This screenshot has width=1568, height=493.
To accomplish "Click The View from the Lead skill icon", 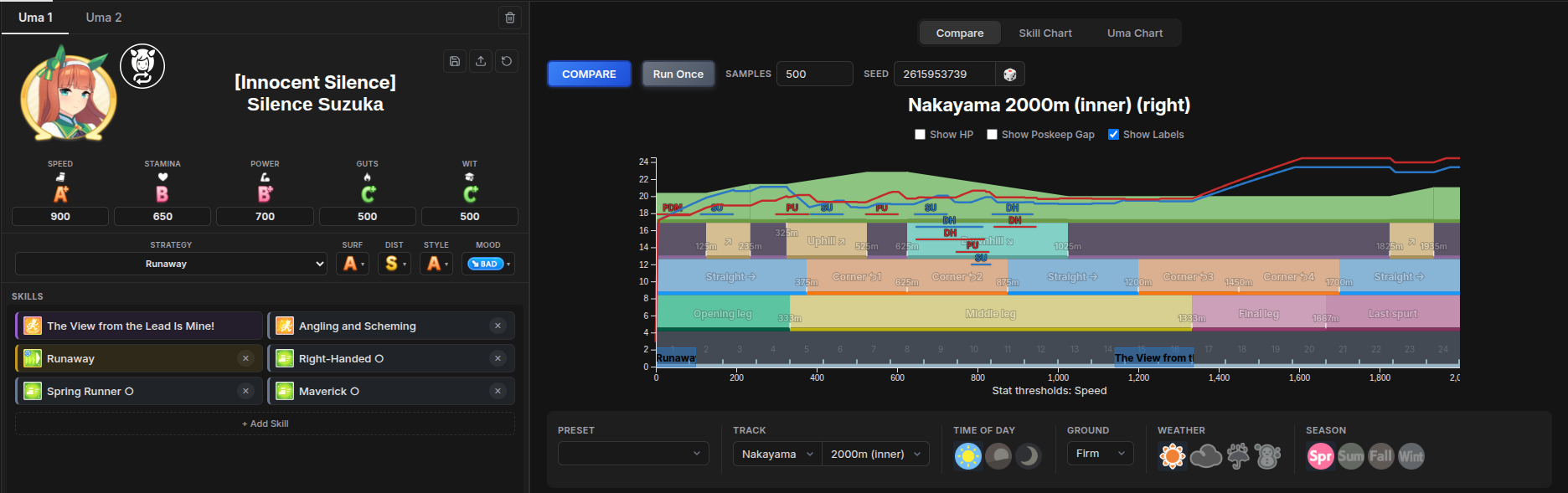I will (x=33, y=326).
